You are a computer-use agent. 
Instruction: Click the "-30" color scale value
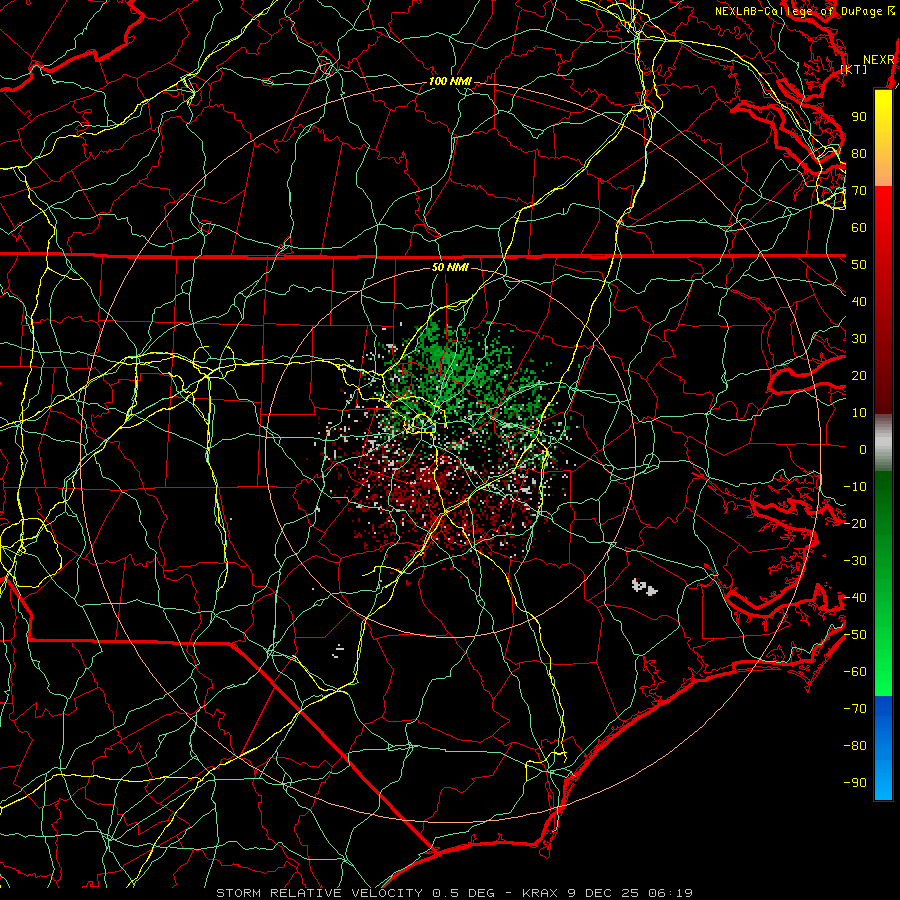855,561
